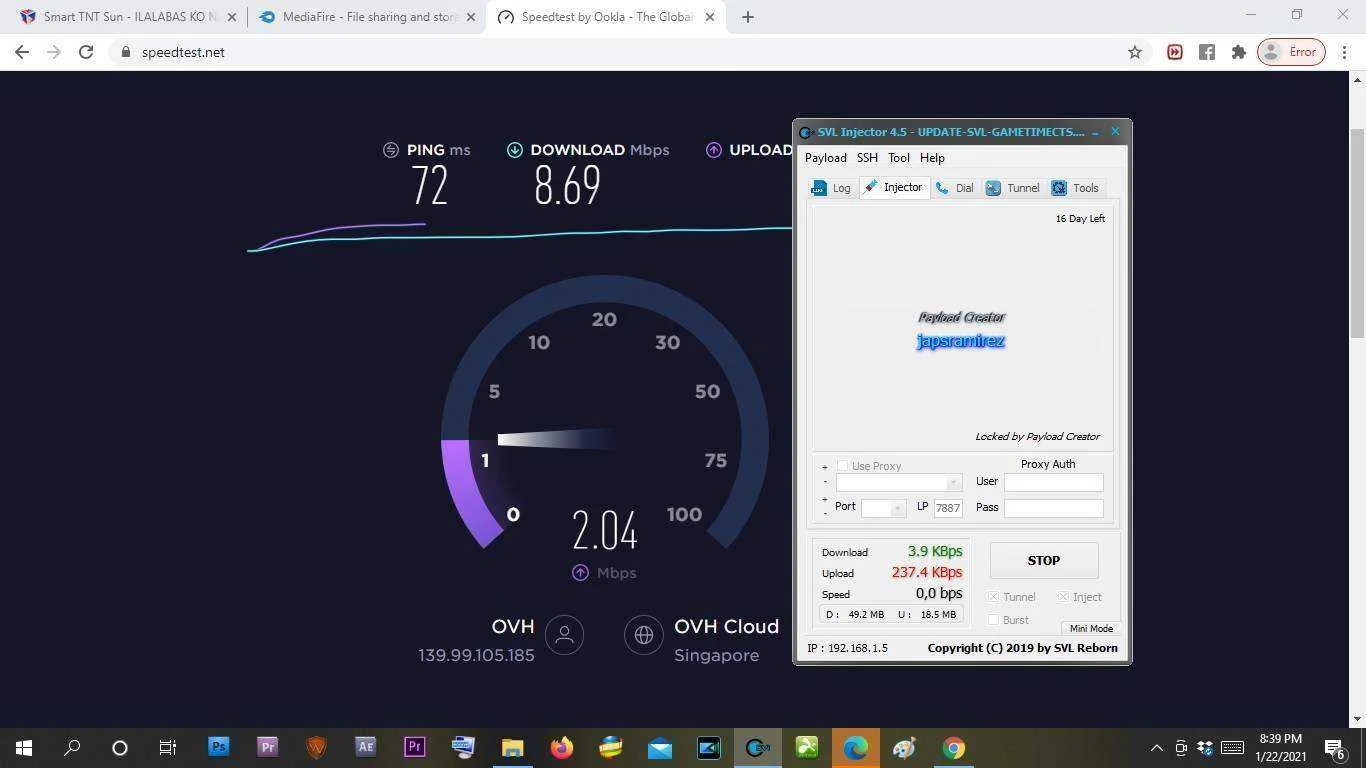Click the '16 Day Left' text
The height and width of the screenshot is (768, 1366).
[1080, 218]
